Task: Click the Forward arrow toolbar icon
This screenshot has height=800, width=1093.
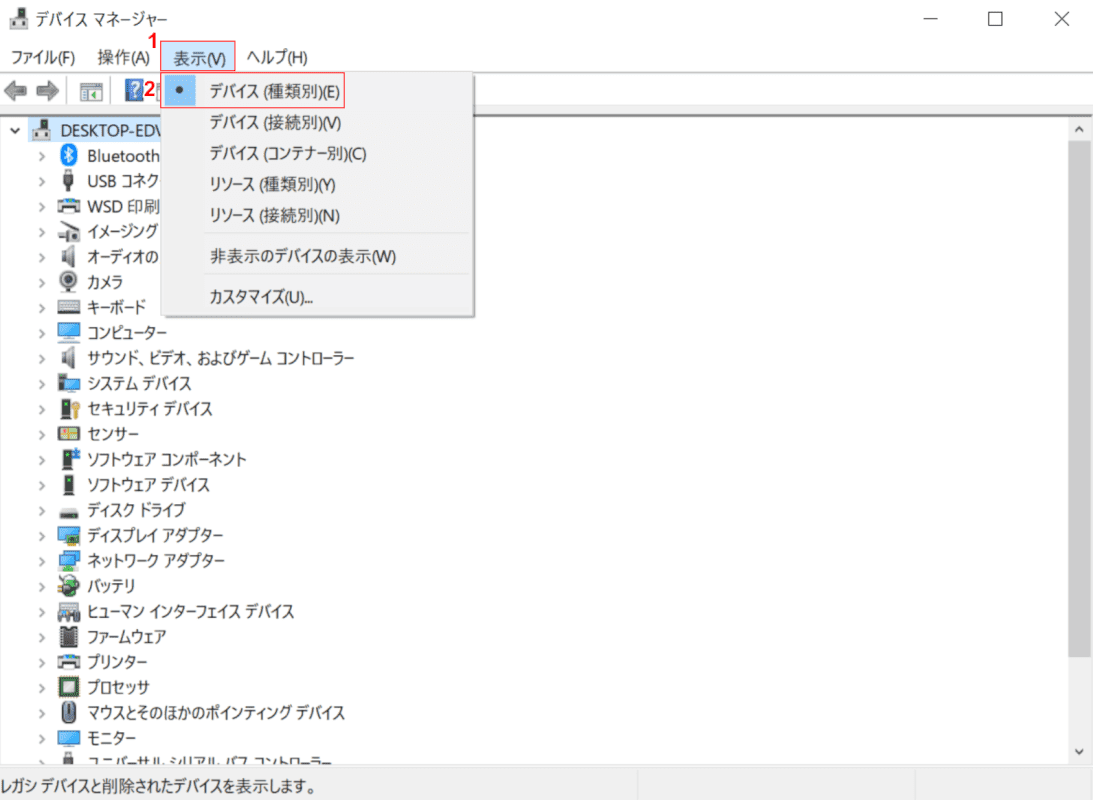Action: (x=47, y=91)
